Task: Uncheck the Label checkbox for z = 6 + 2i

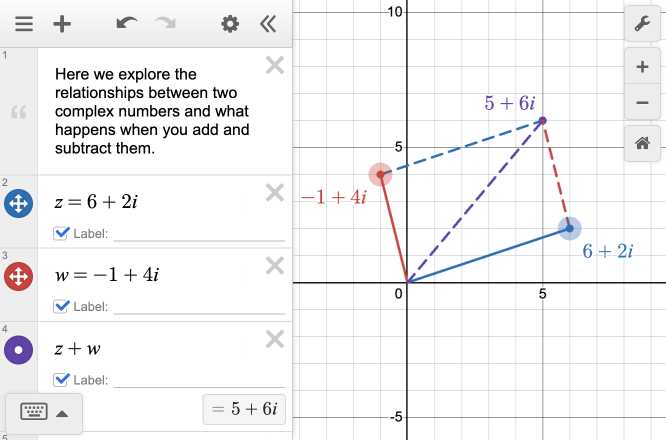Action: click(61, 233)
